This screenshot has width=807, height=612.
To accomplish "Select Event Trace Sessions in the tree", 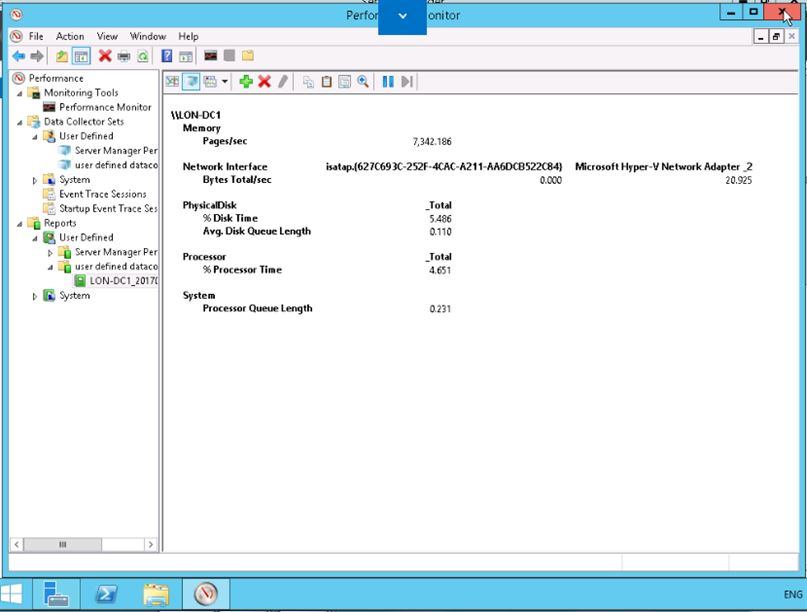I will coord(102,194).
